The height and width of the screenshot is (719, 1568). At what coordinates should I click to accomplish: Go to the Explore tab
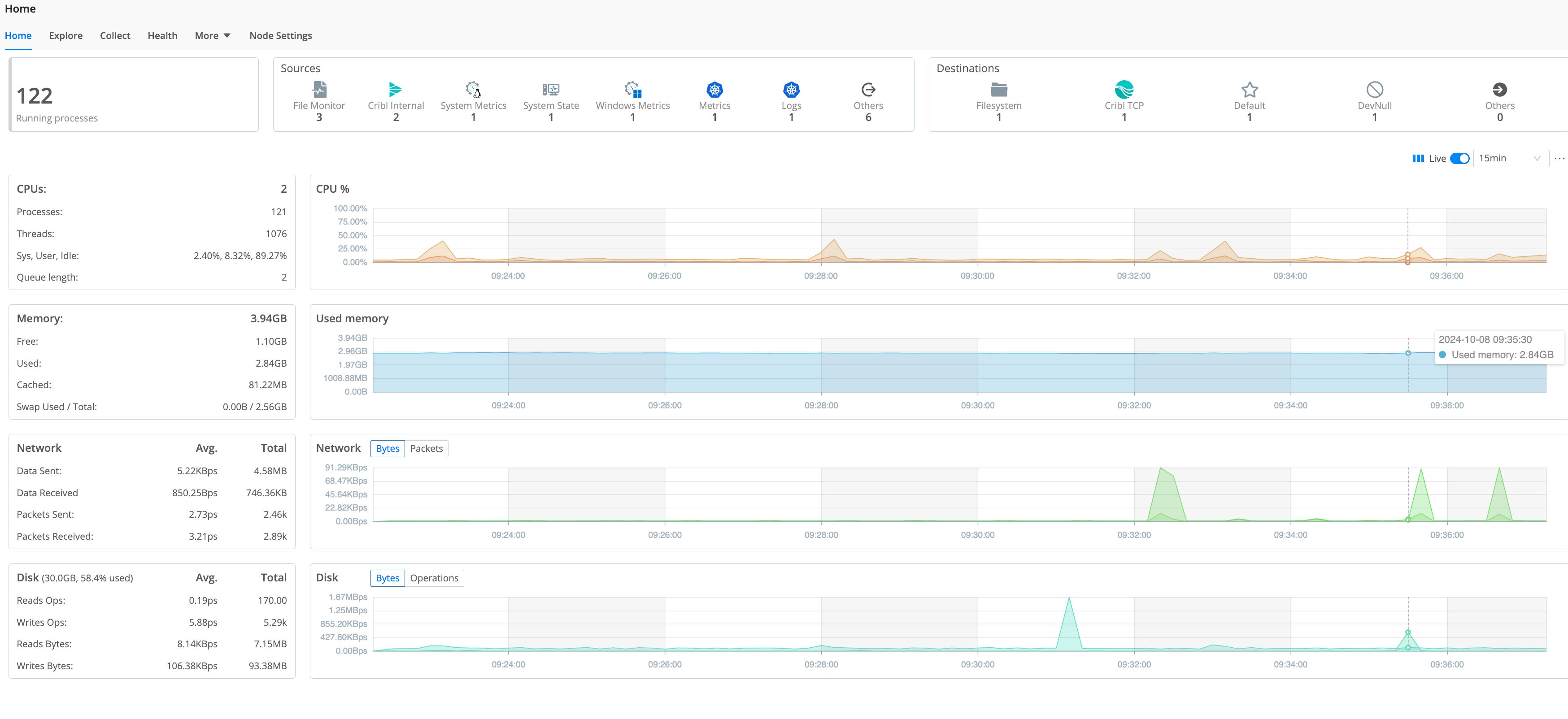[x=66, y=35]
